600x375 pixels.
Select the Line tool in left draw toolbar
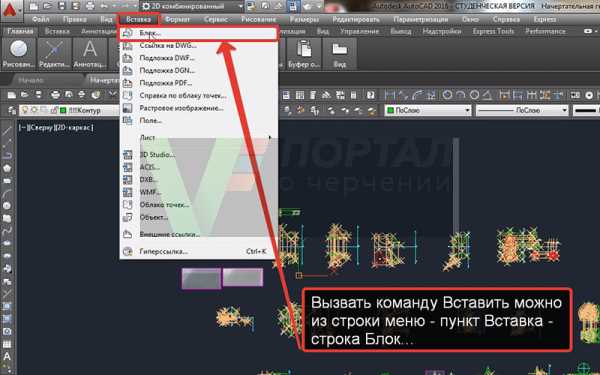point(7,131)
